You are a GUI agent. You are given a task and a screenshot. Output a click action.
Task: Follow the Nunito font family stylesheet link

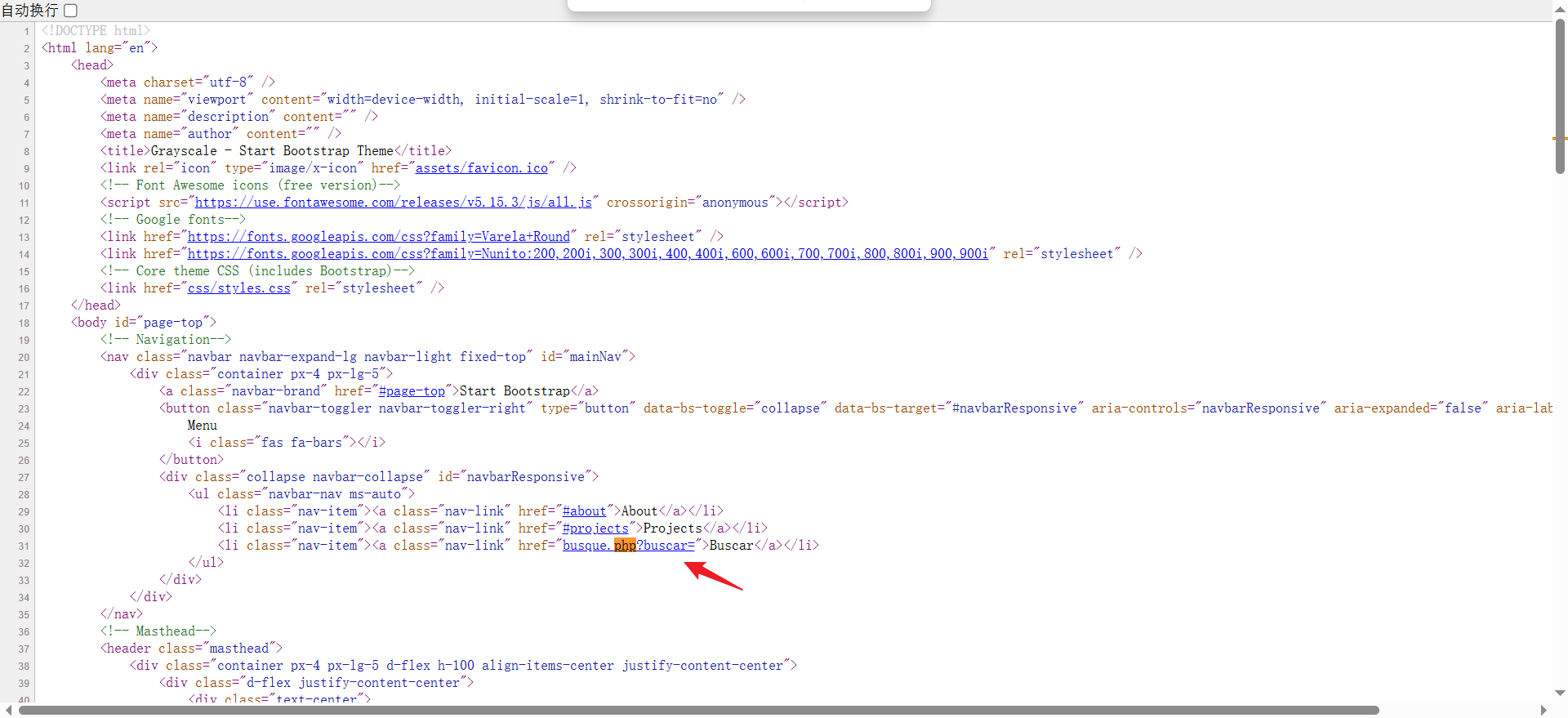point(587,254)
